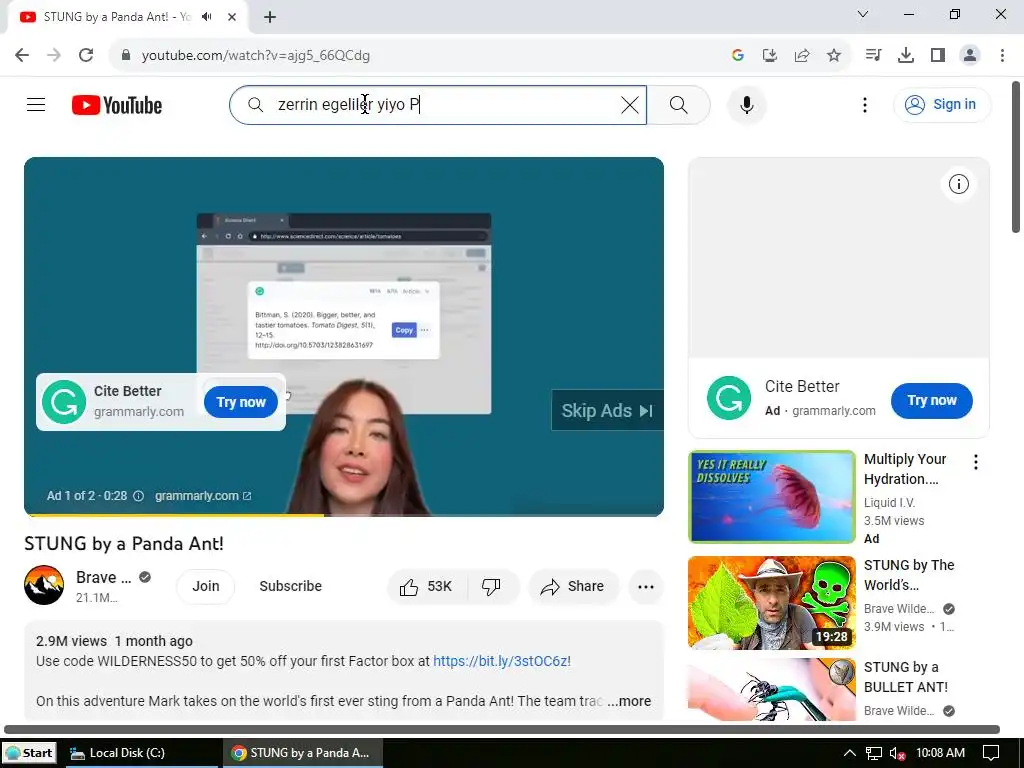Click STUNG by a BULLET ANT title
The width and height of the screenshot is (1024, 768).
(x=905, y=677)
